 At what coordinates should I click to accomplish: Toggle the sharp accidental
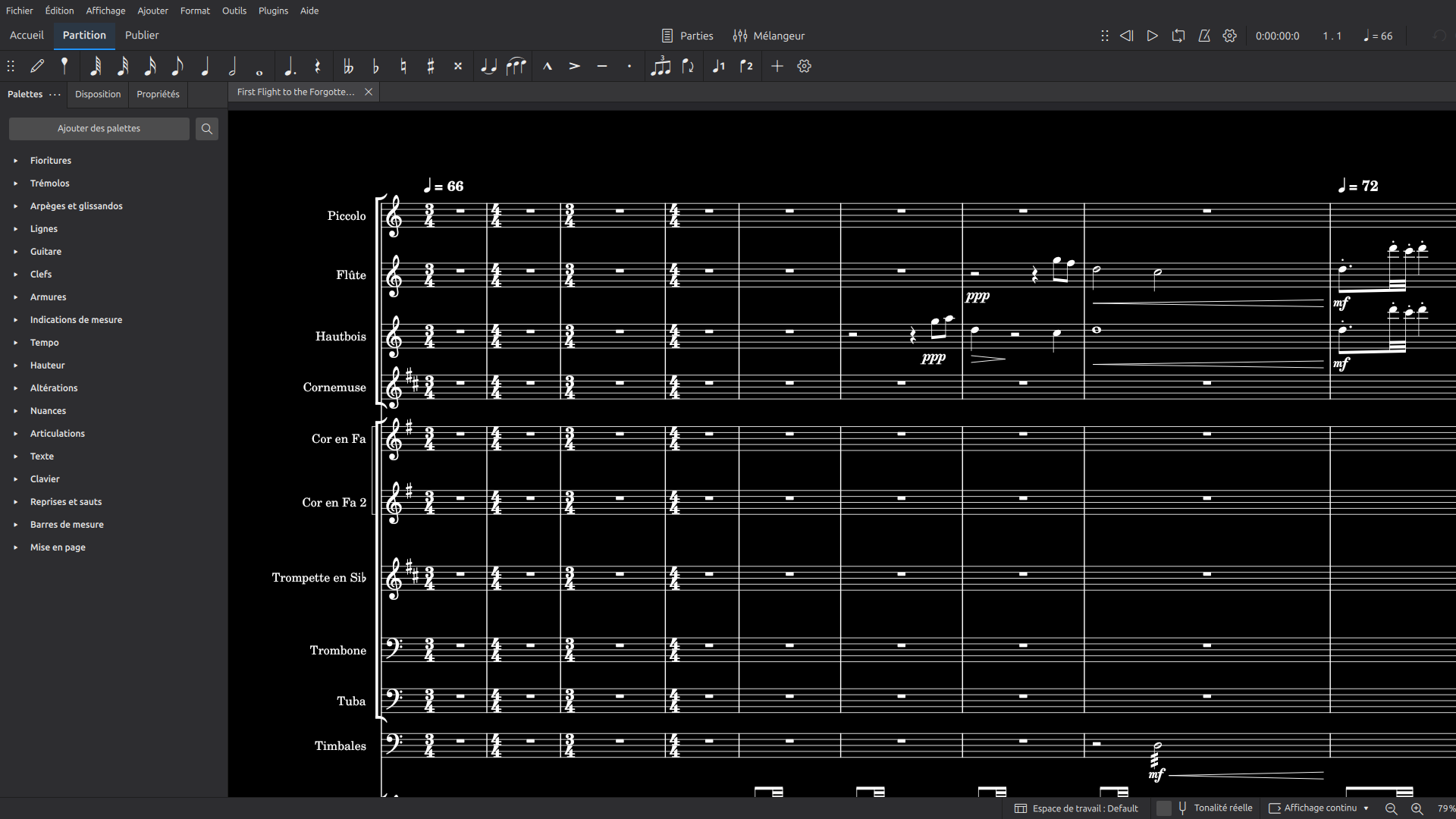pos(431,67)
